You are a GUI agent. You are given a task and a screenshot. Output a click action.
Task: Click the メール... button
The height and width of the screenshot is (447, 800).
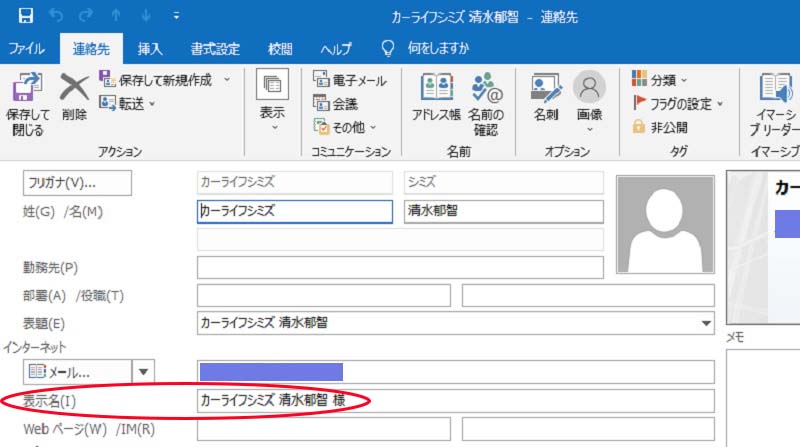76,372
